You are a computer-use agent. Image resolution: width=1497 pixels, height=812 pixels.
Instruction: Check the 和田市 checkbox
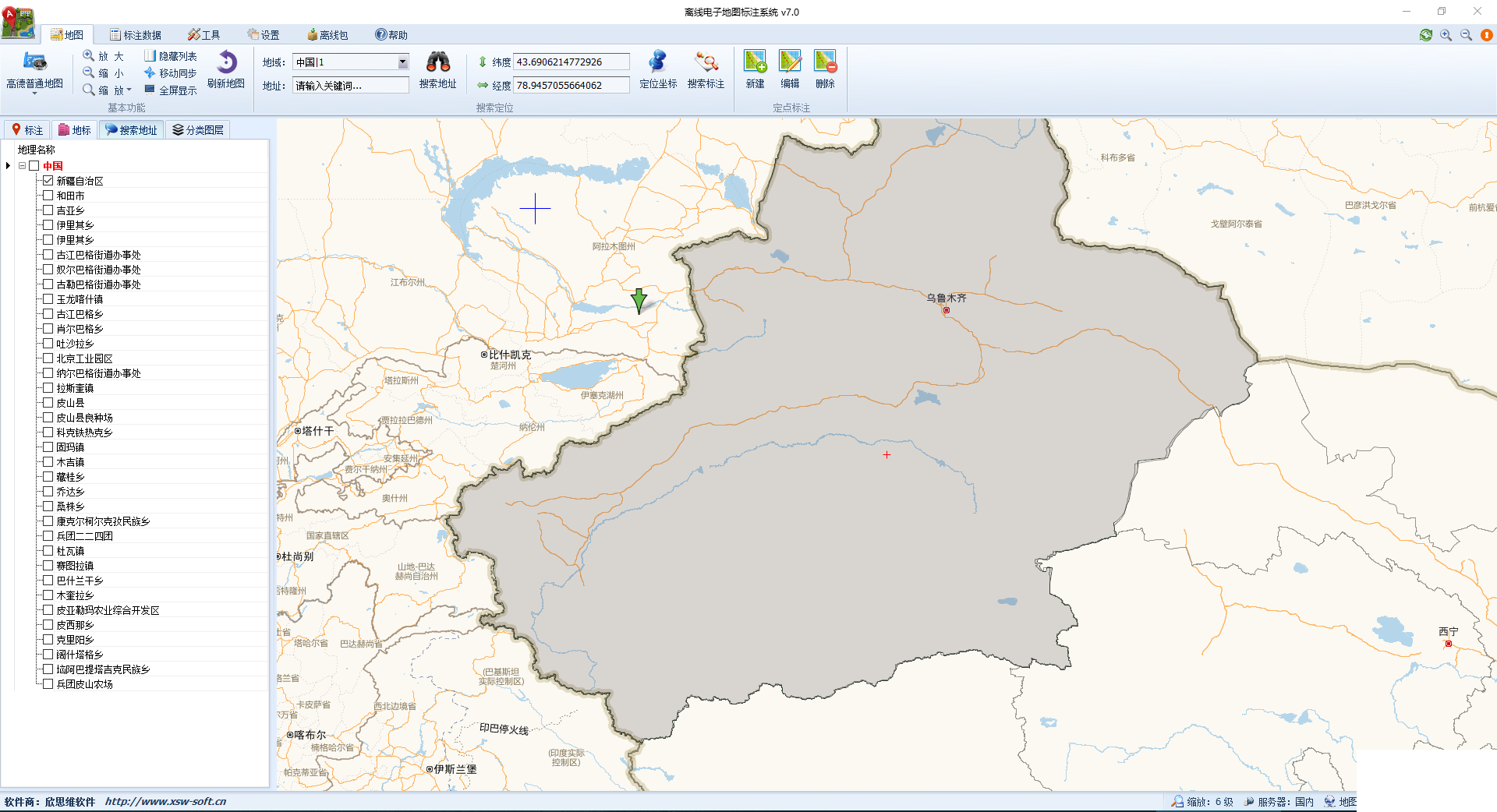pos(48,195)
